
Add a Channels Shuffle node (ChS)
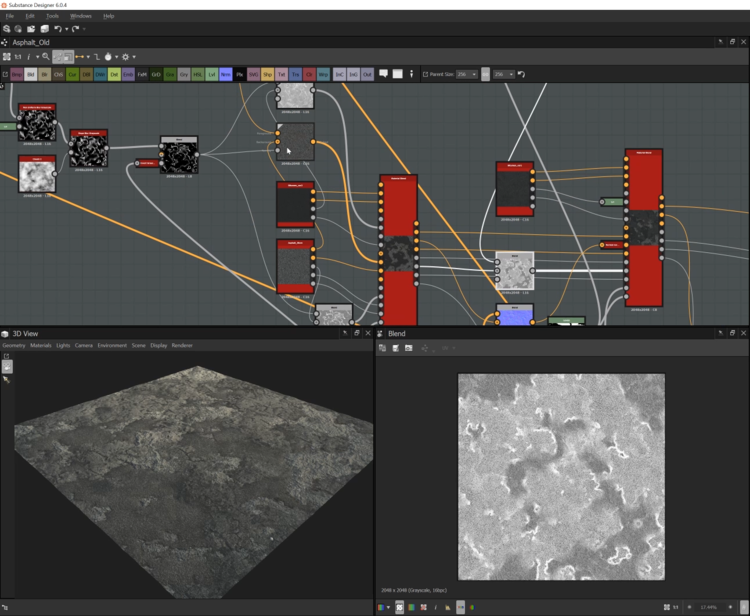point(58,75)
